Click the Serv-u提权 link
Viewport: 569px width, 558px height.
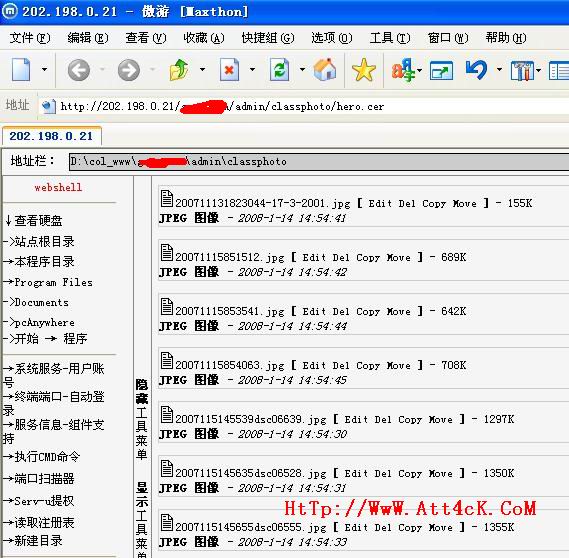tap(44, 501)
